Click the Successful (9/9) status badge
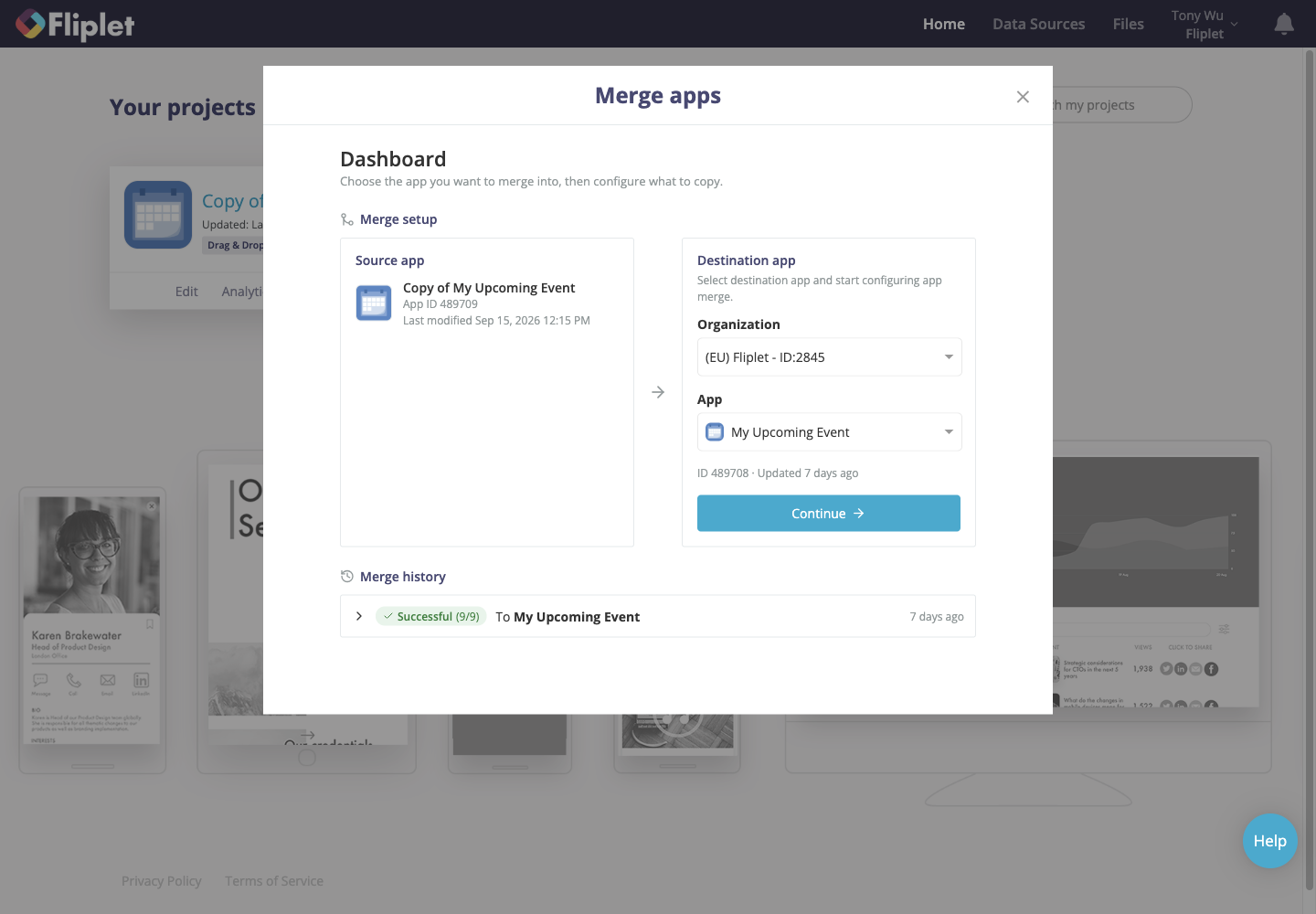 click(x=431, y=617)
